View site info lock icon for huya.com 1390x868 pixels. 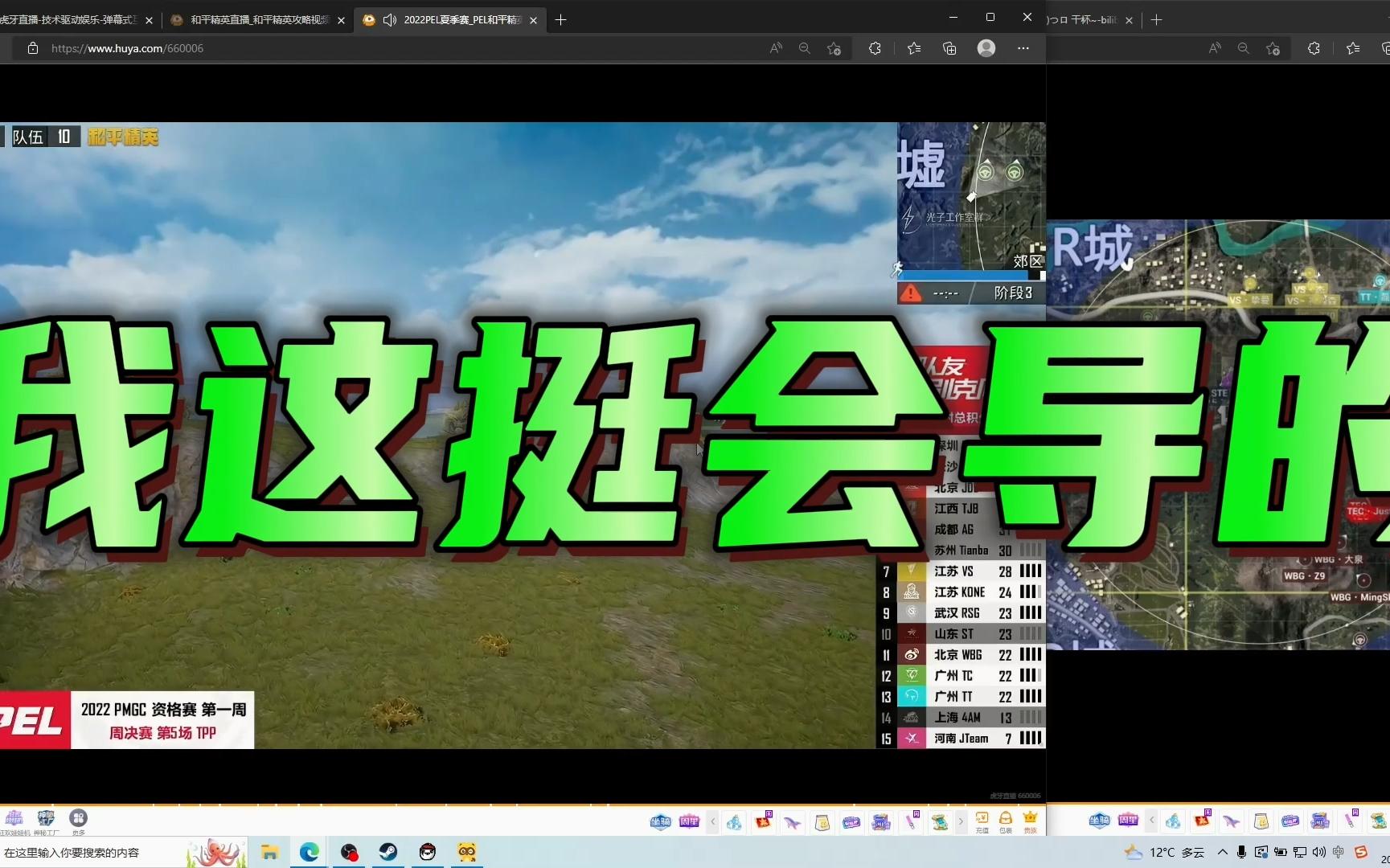(x=33, y=48)
